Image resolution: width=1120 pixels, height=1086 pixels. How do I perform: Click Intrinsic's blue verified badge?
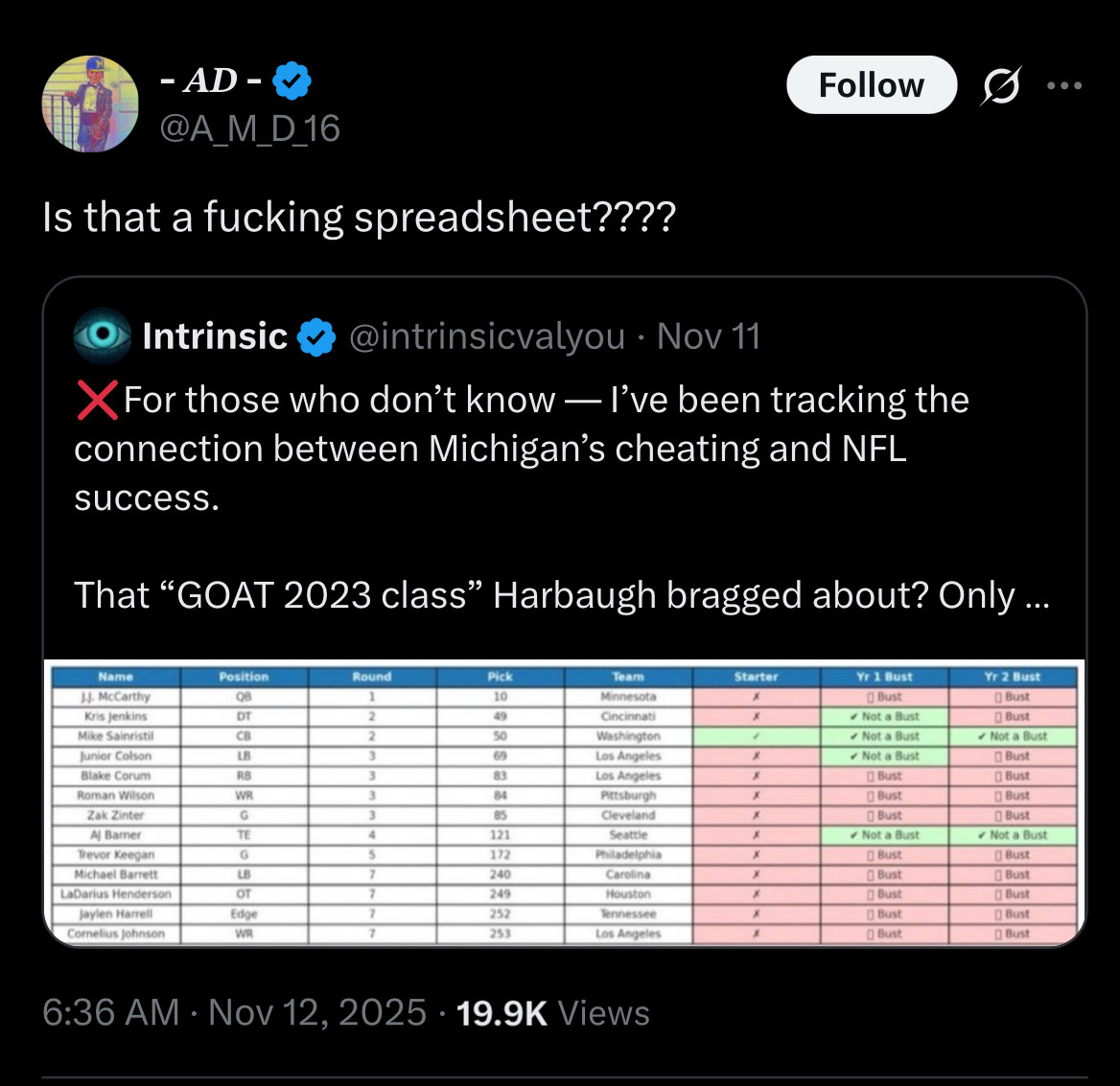(x=316, y=337)
